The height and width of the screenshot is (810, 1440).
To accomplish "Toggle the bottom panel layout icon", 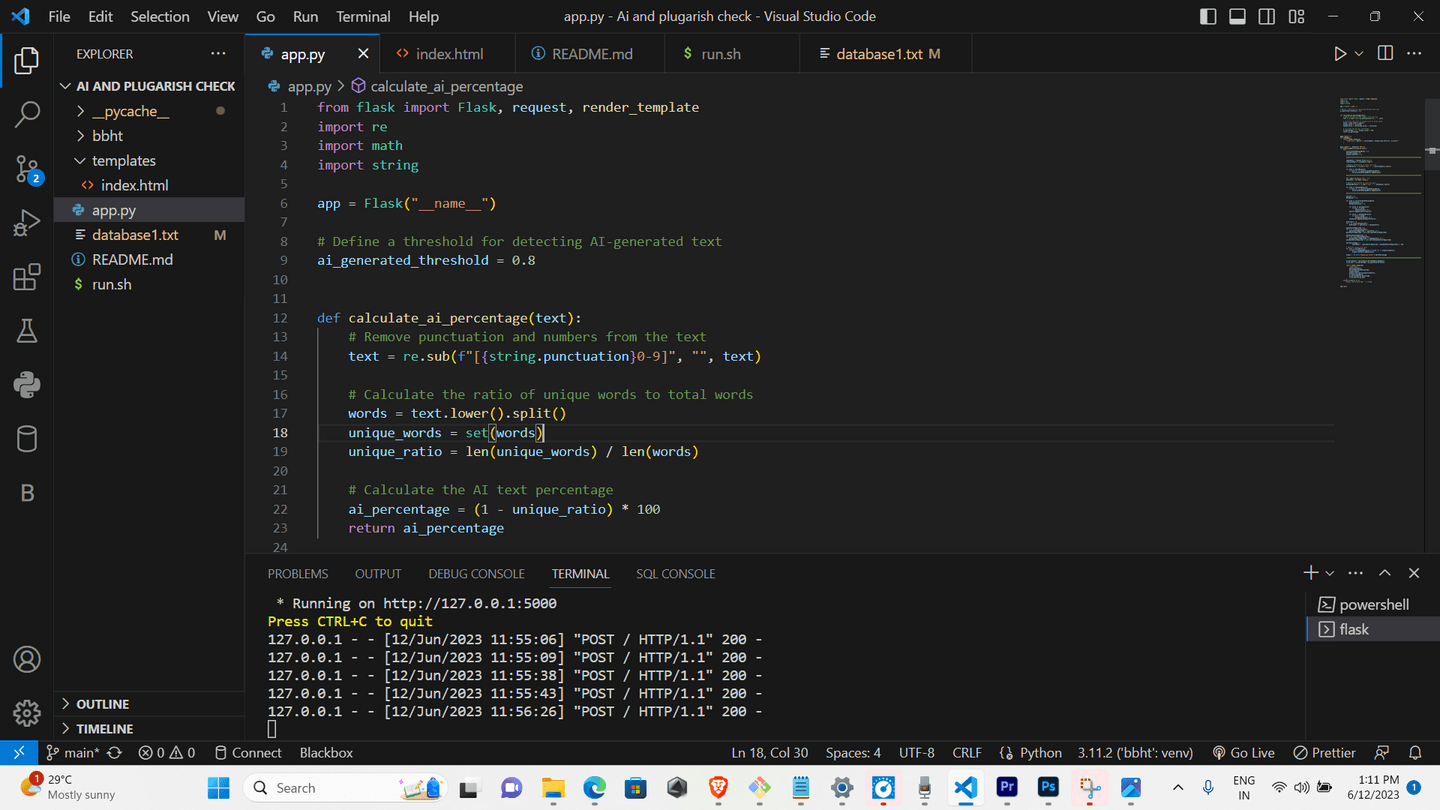I will [1237, 17].
